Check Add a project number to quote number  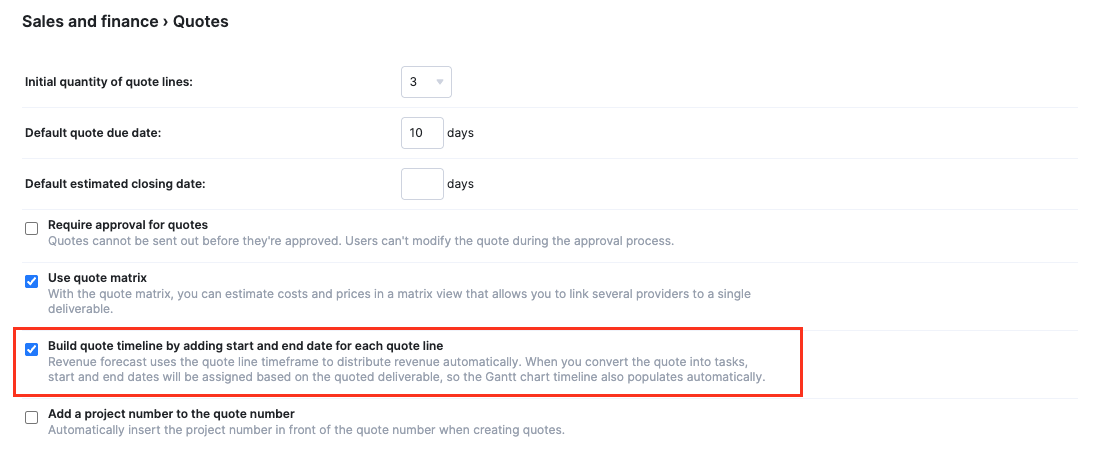pos(32,418)
